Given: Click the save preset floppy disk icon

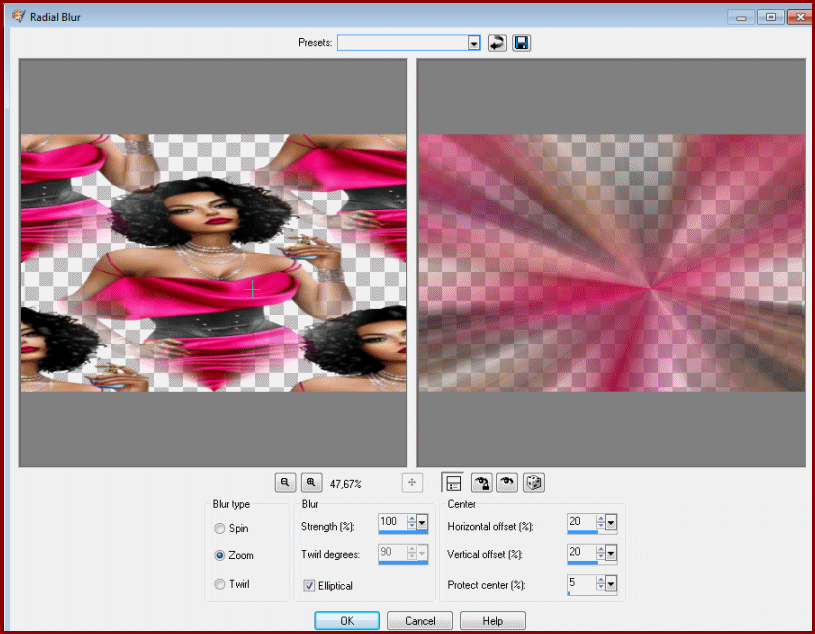Looking at the screenshot, I should pyautogui.click(x=521, y=43).
